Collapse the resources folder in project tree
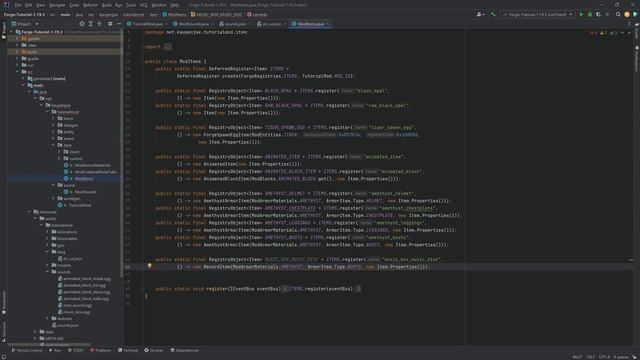 point(30,212)
